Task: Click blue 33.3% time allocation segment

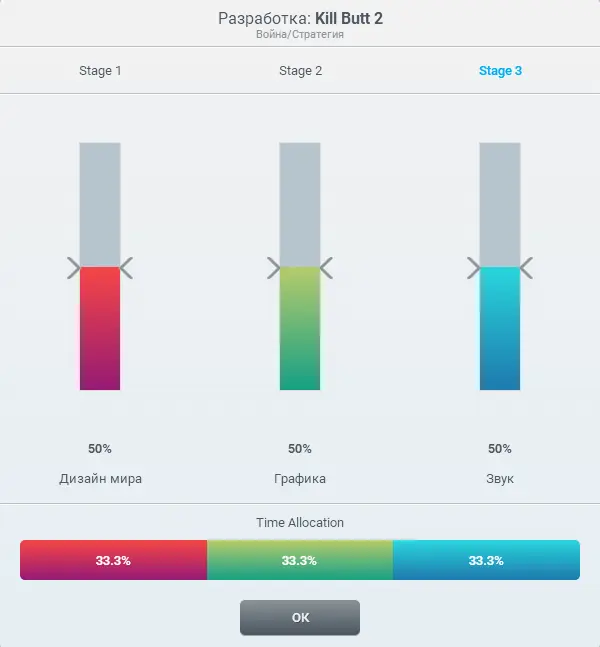Action: 486,560
